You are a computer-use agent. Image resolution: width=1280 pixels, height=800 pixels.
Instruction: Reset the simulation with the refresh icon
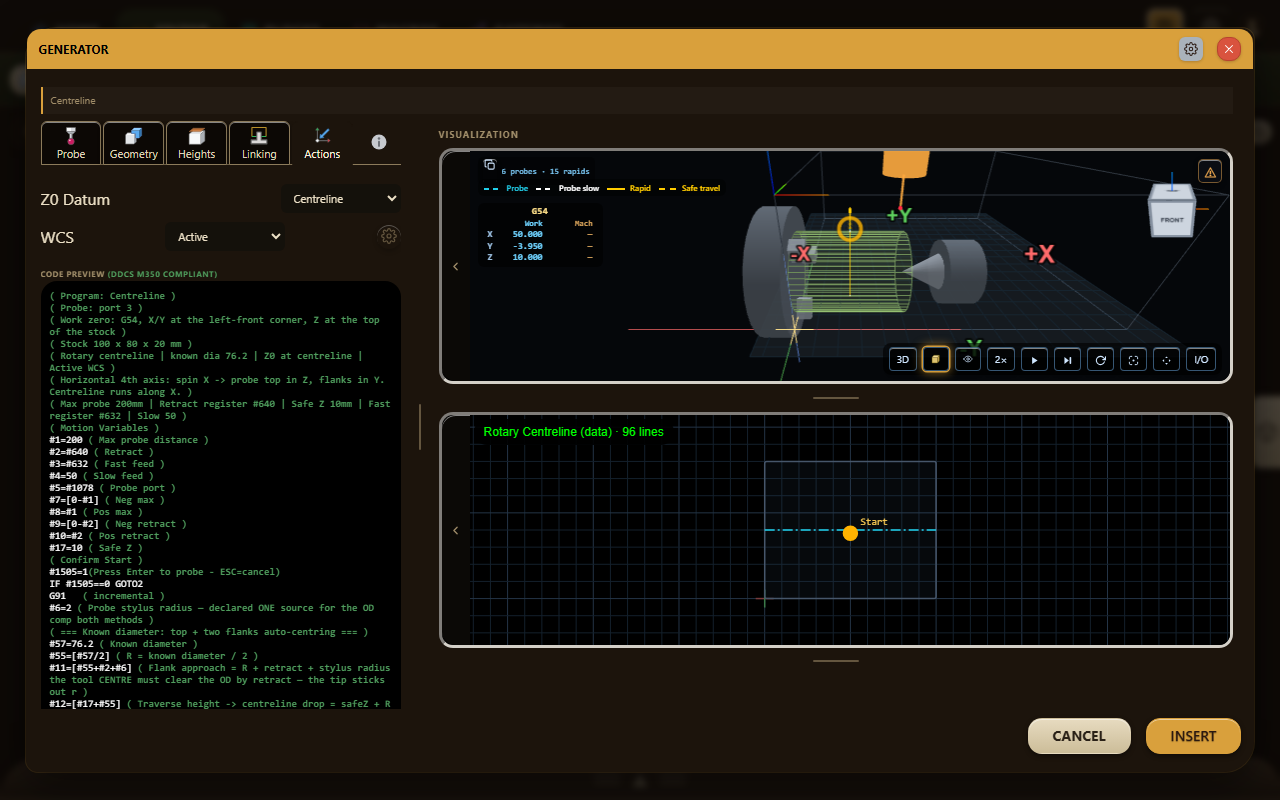point(1100,359)
